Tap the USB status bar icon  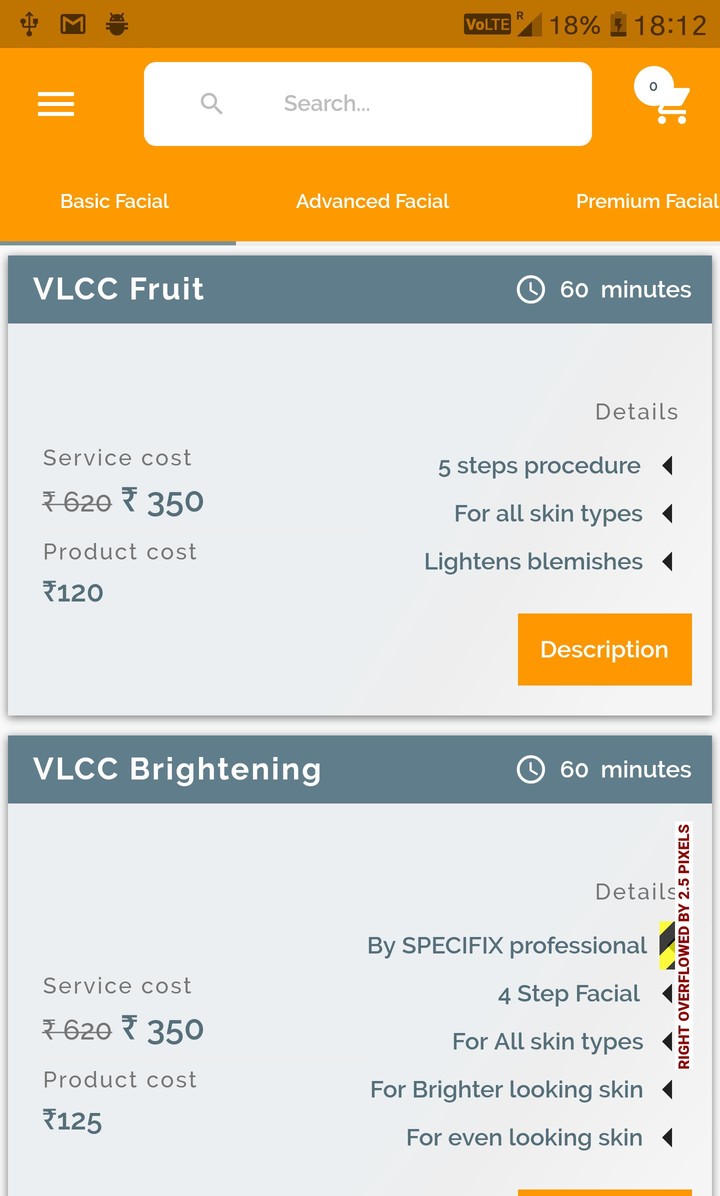[29, 24]
